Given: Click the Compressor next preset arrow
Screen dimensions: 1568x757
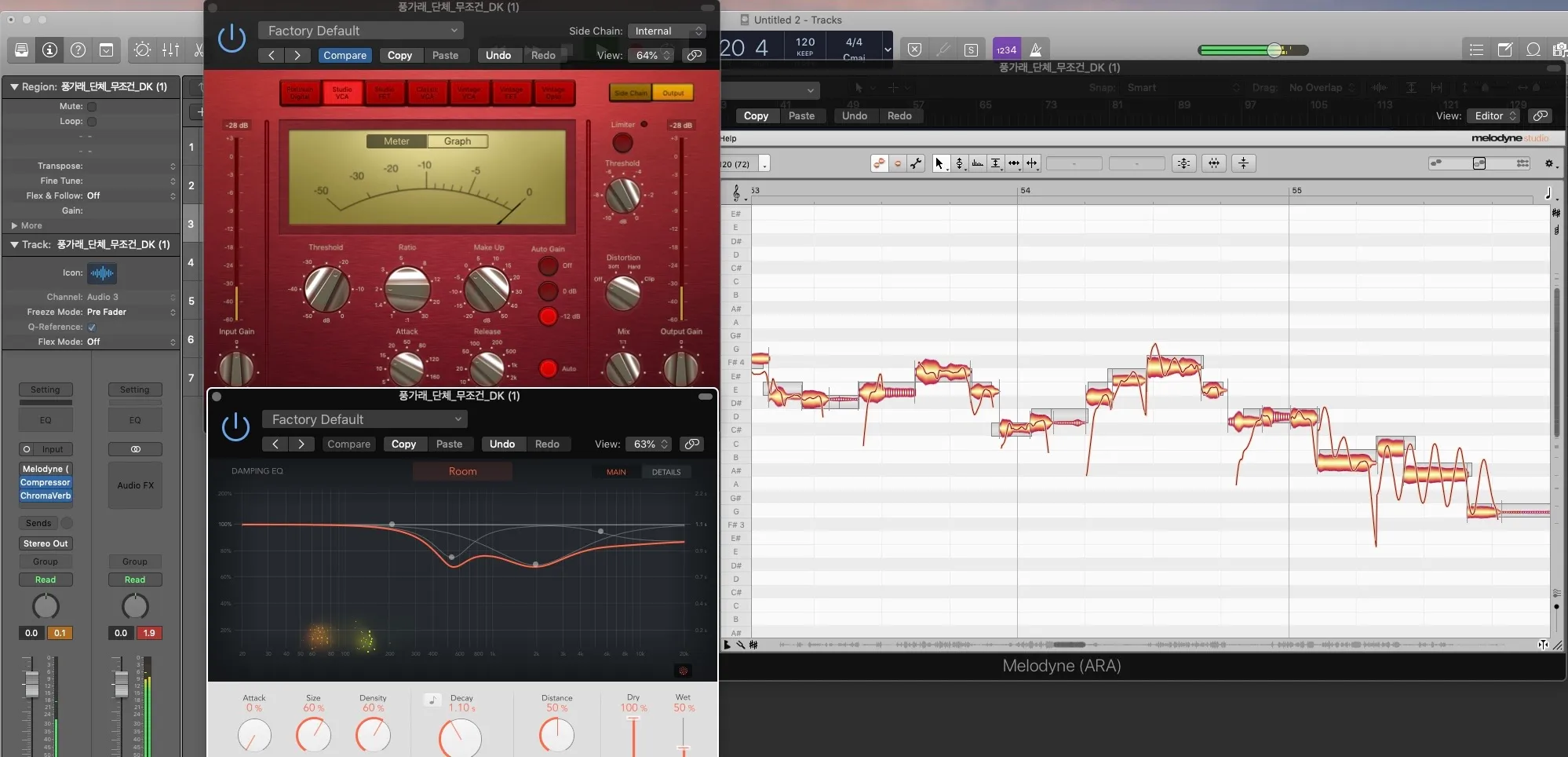Looking at the screenshot, I should [x=297, y=55].
